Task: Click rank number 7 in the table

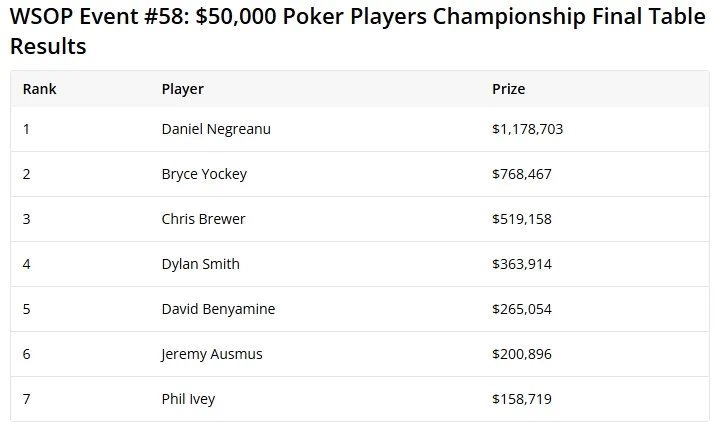Action: [27, 399]
